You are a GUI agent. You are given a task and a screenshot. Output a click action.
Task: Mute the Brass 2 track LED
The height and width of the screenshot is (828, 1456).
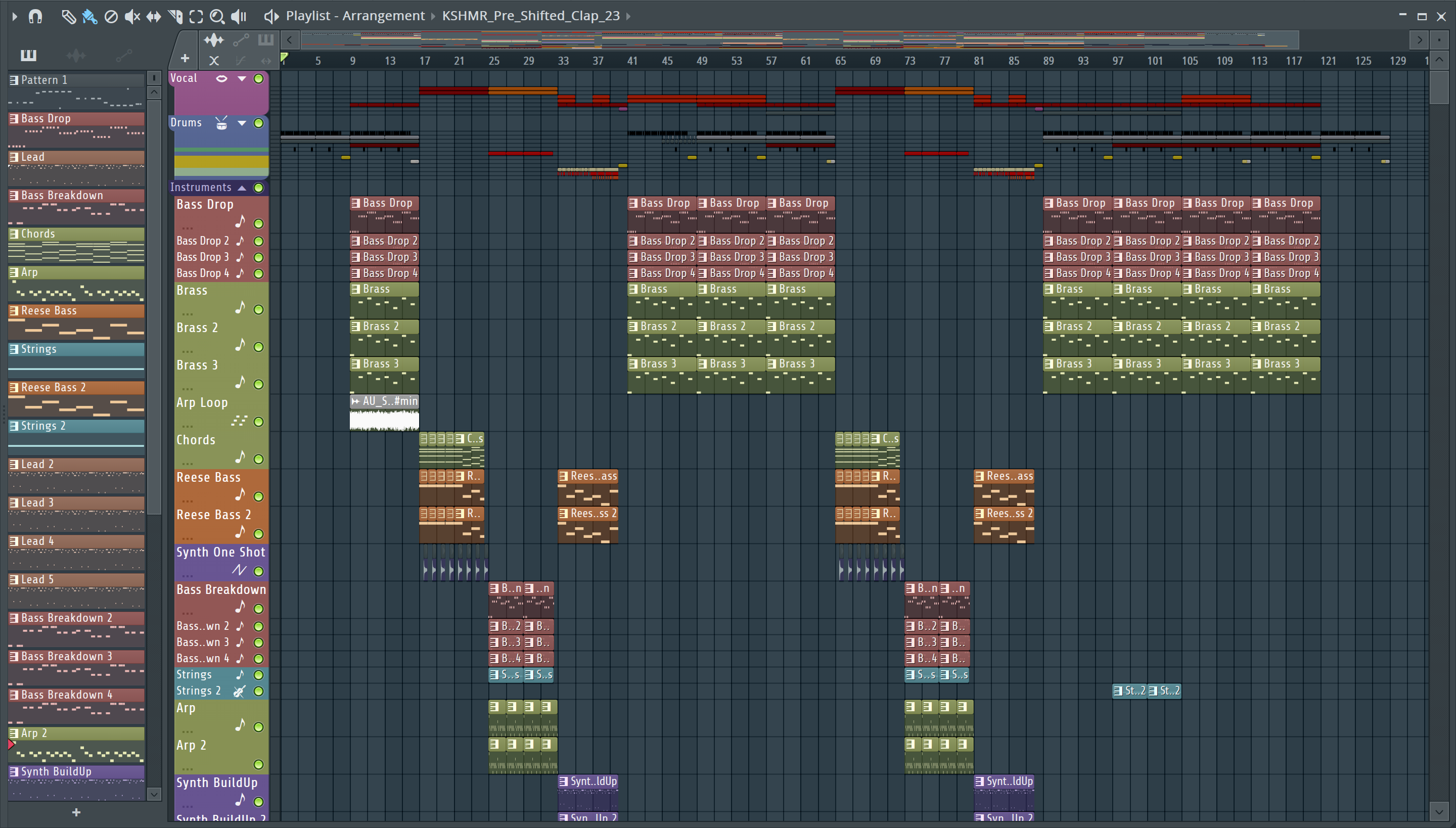[259, 347]
